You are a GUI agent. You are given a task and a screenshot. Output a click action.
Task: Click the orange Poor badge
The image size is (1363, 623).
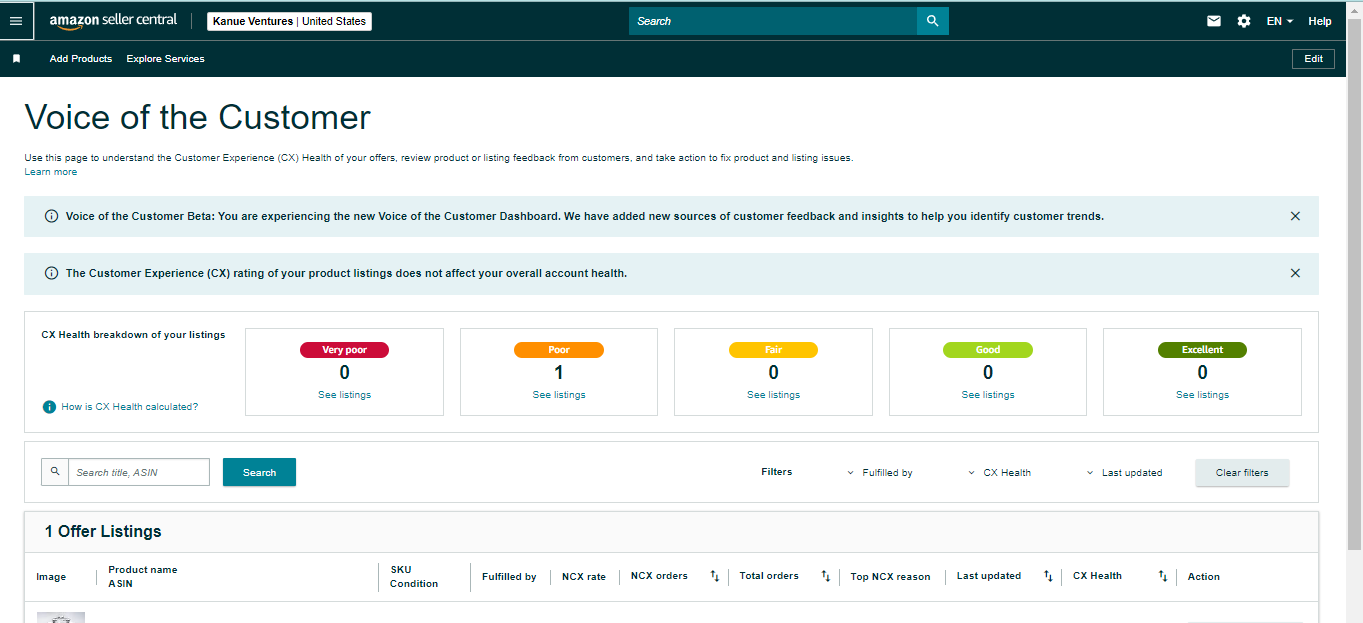(559, 350)
